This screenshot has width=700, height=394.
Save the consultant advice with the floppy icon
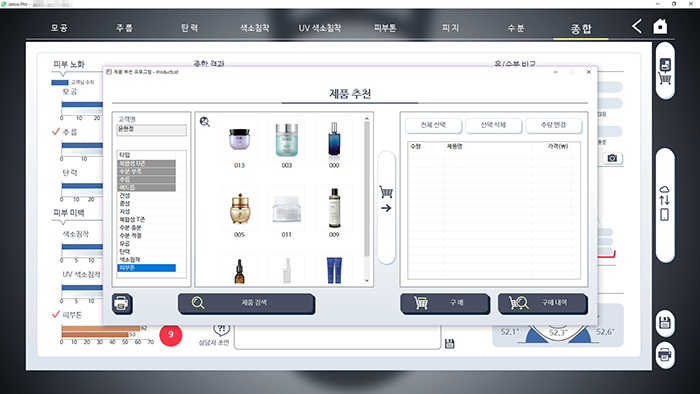click(450, 344)
